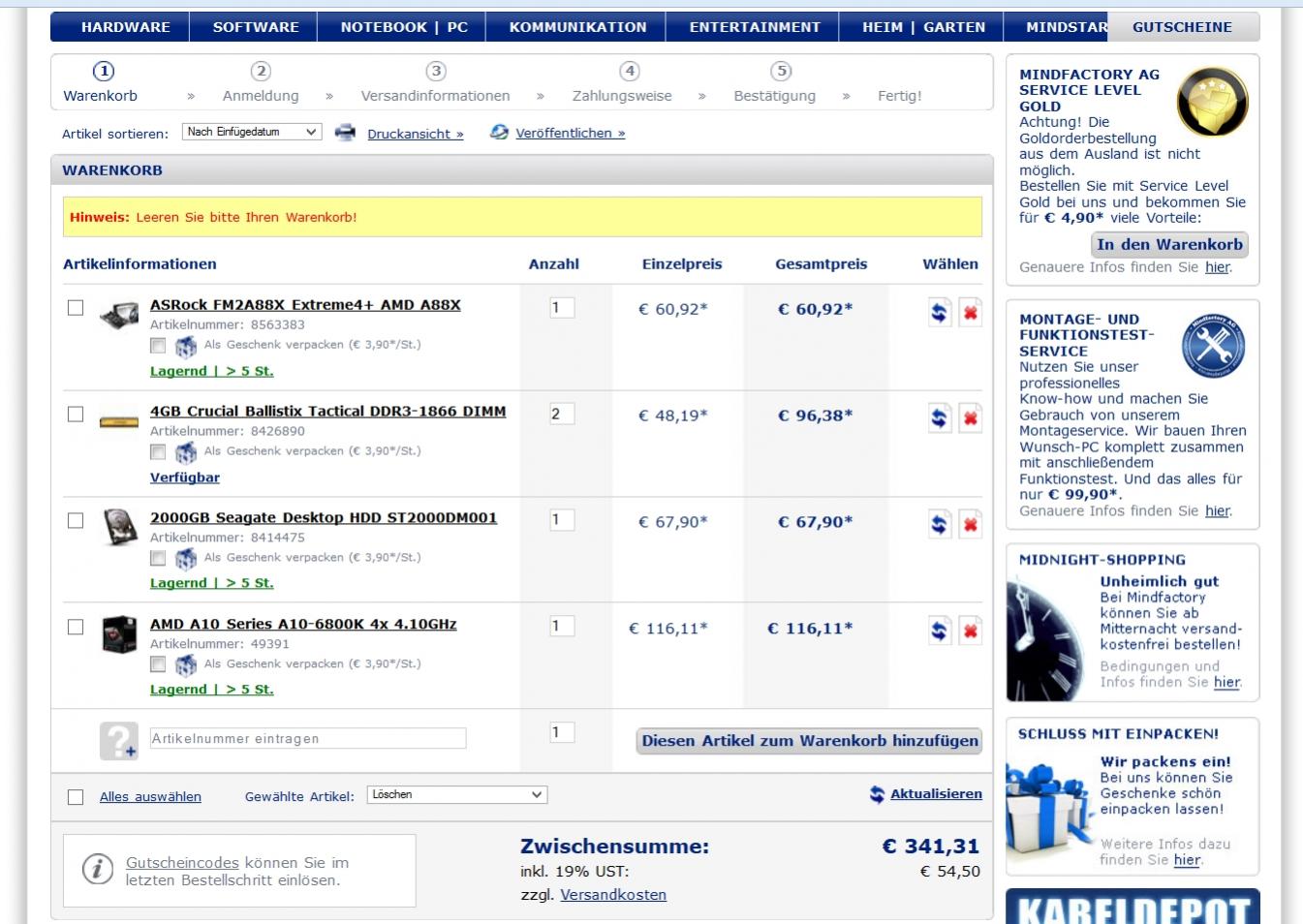Open the Versandkosten link
The height and width of the screenshot is (924, 1303).
tap(613, 895)
